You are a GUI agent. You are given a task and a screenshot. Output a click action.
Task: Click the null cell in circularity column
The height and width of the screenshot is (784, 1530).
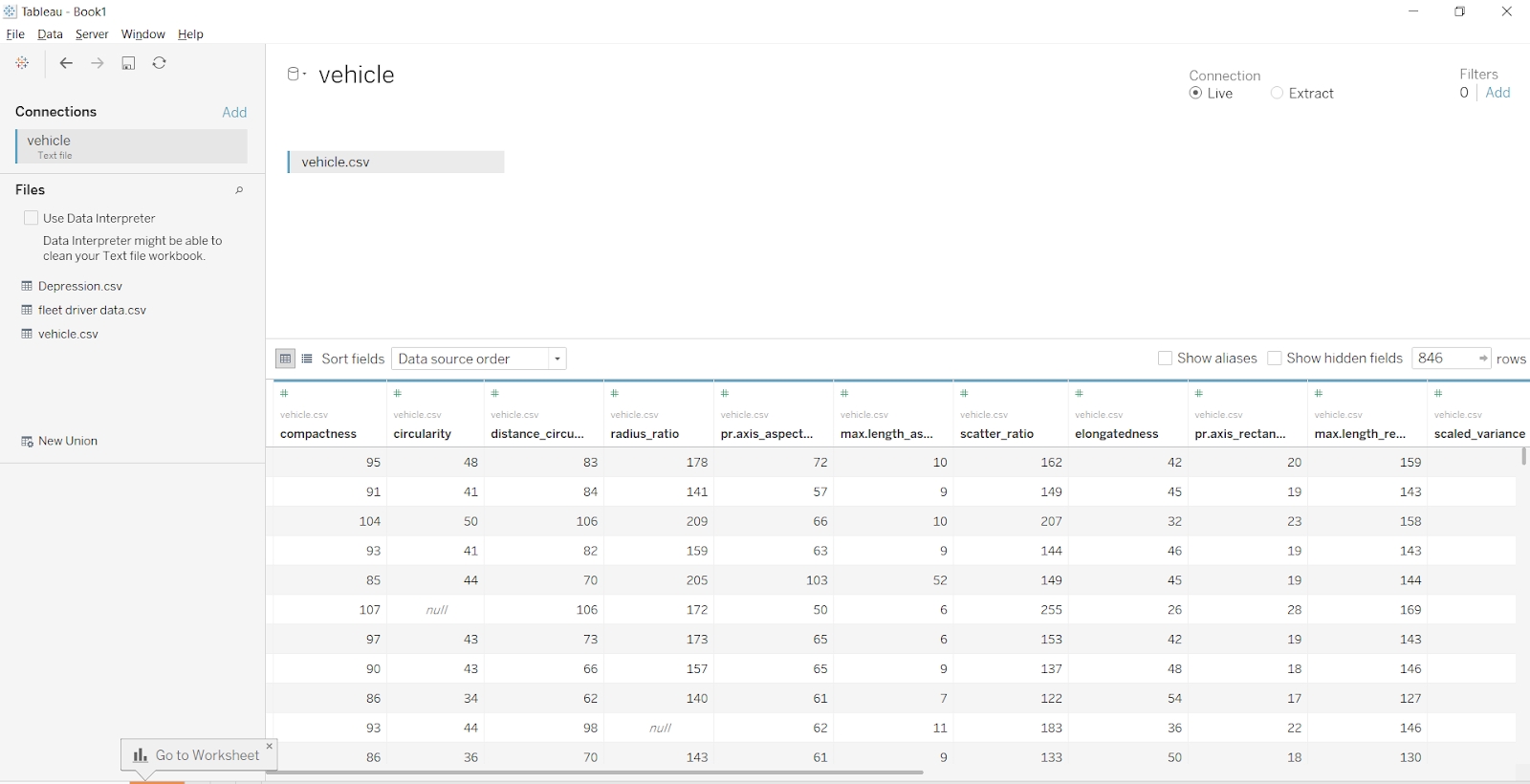pyautogui.click(x=436, y=610)
